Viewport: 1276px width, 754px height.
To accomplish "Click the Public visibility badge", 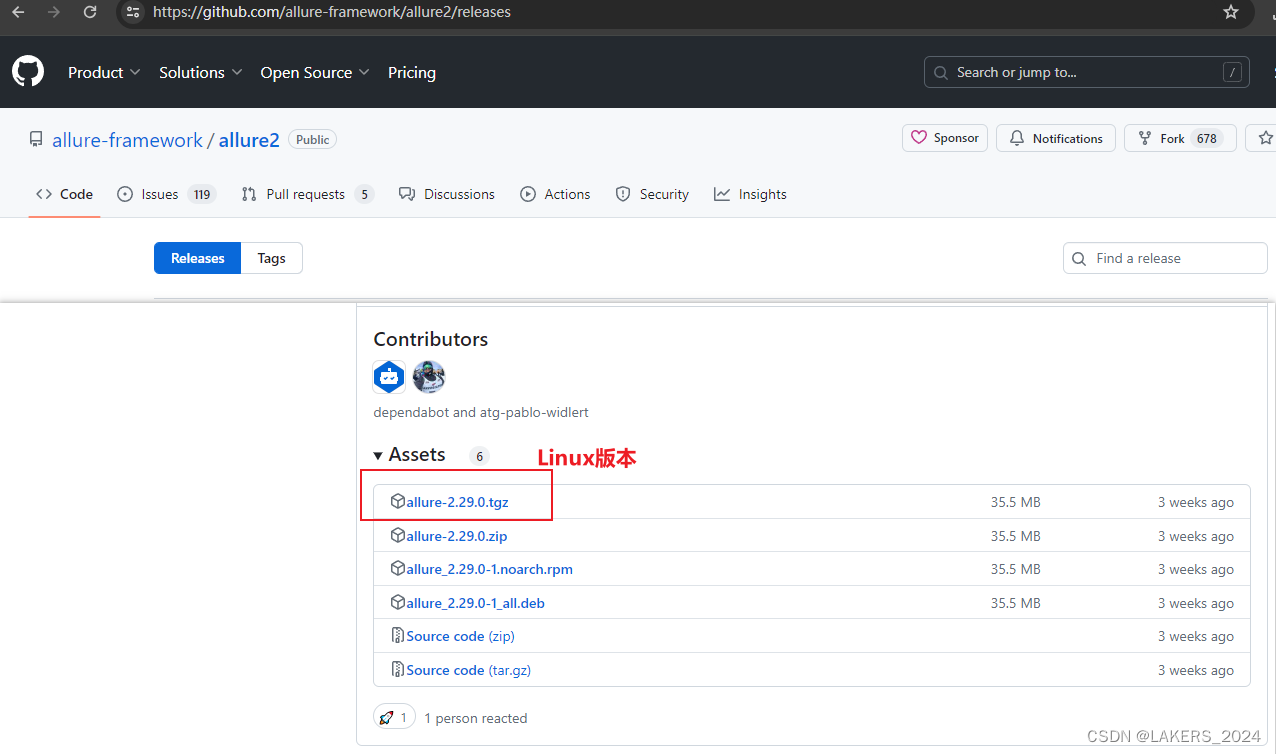I will (313, 140).
